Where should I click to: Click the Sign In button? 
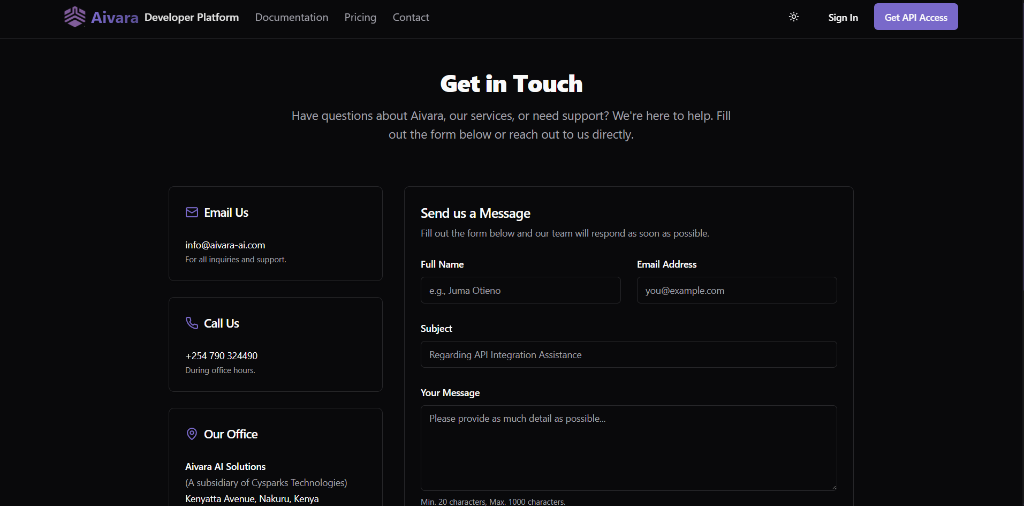click(x=843, y=18)
